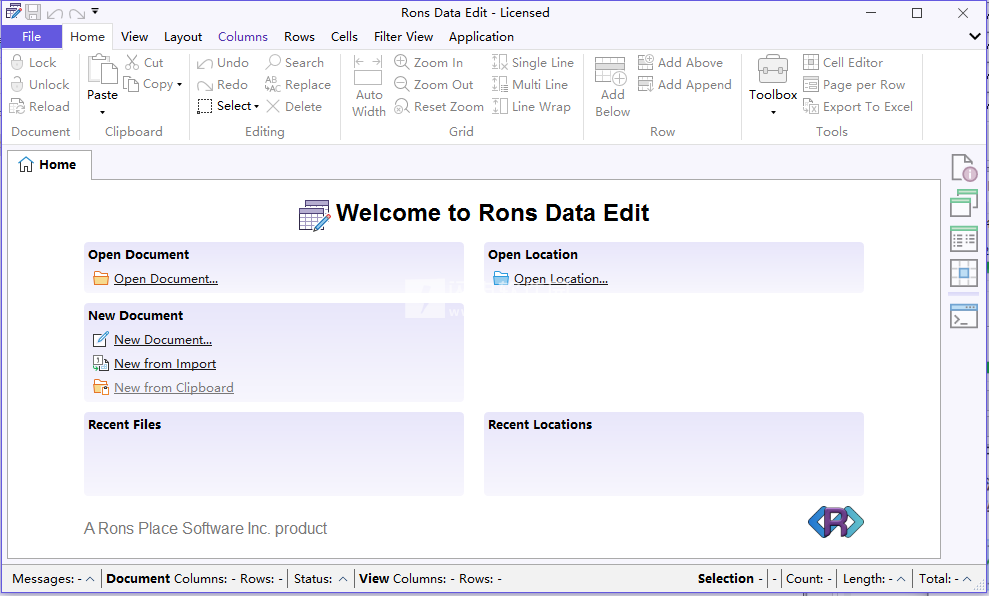
Task: Click the New from Clipboard link
Action: coord(173,388)
